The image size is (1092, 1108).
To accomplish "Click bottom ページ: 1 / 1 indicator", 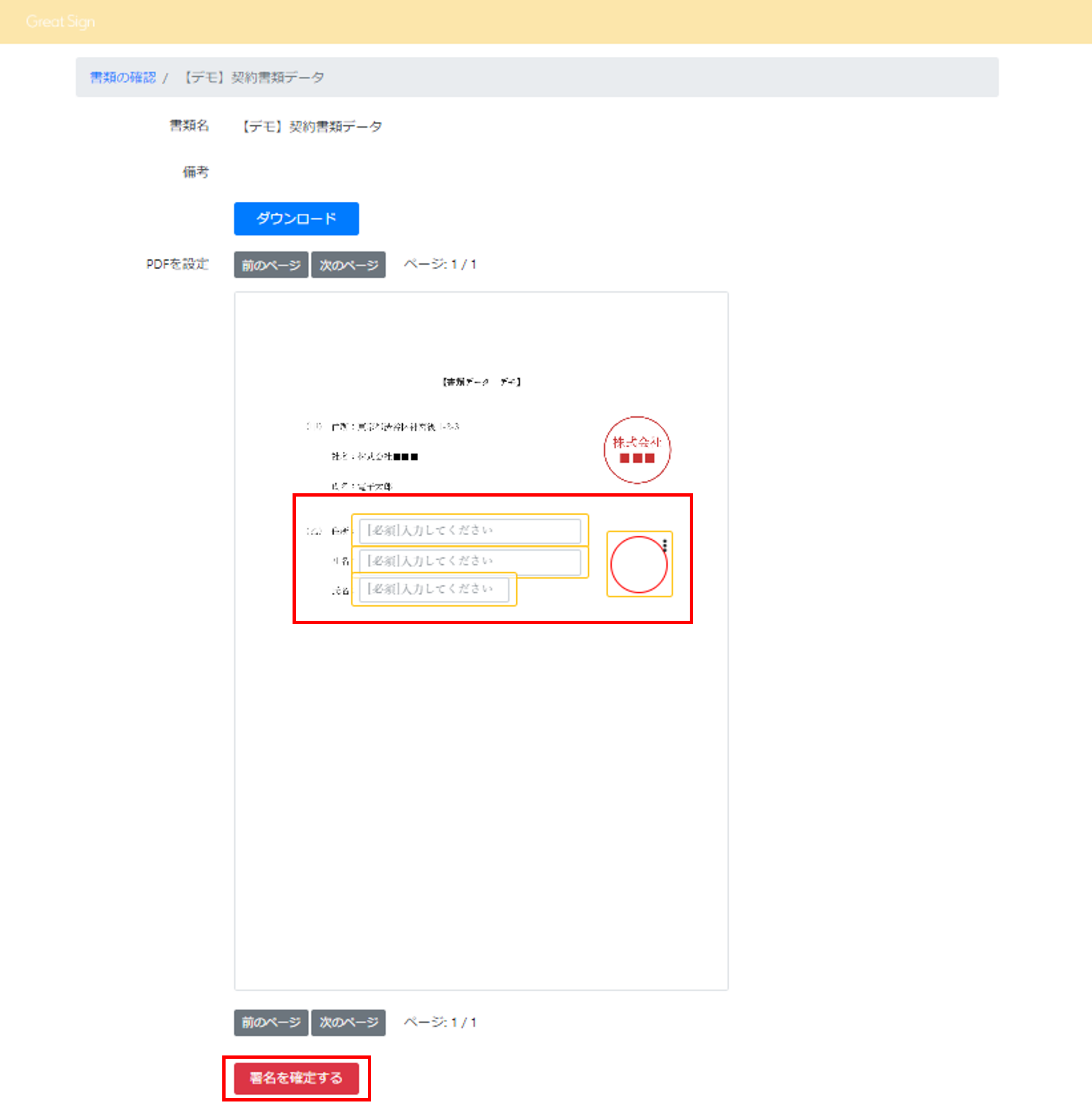I will (440, 1022).
